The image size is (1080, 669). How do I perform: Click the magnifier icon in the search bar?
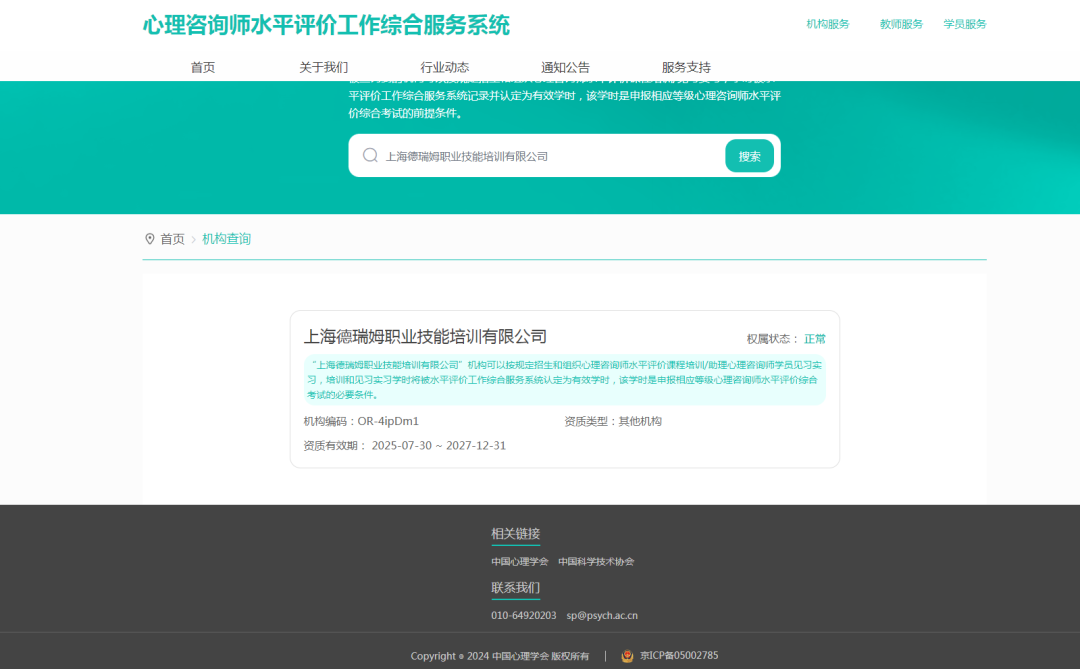point(369,156)
